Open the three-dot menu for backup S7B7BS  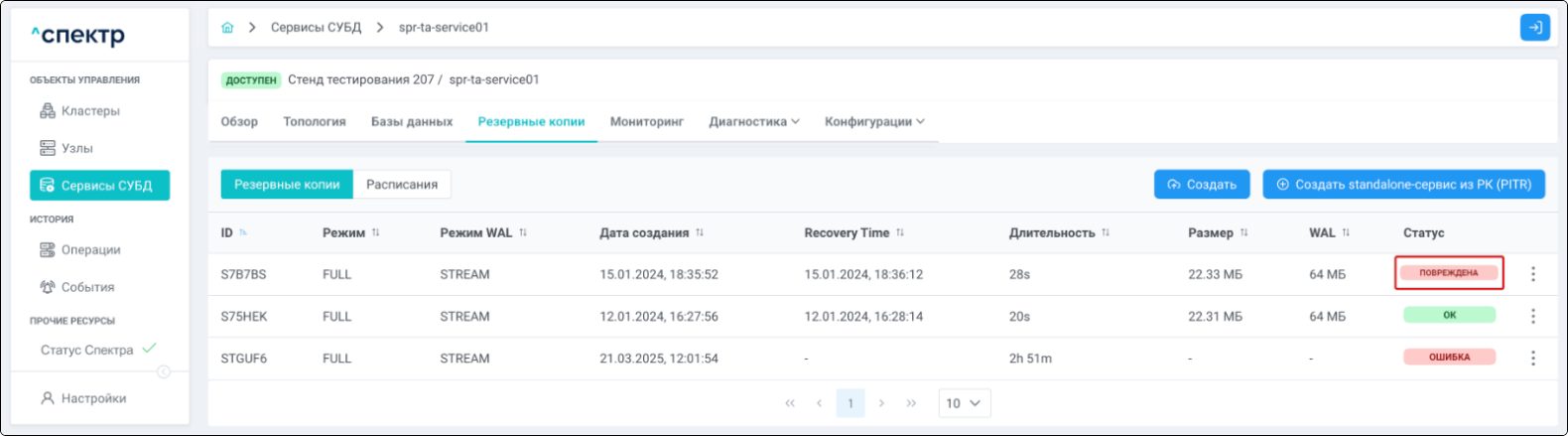pyautogui.click(x=1532, y=274)
